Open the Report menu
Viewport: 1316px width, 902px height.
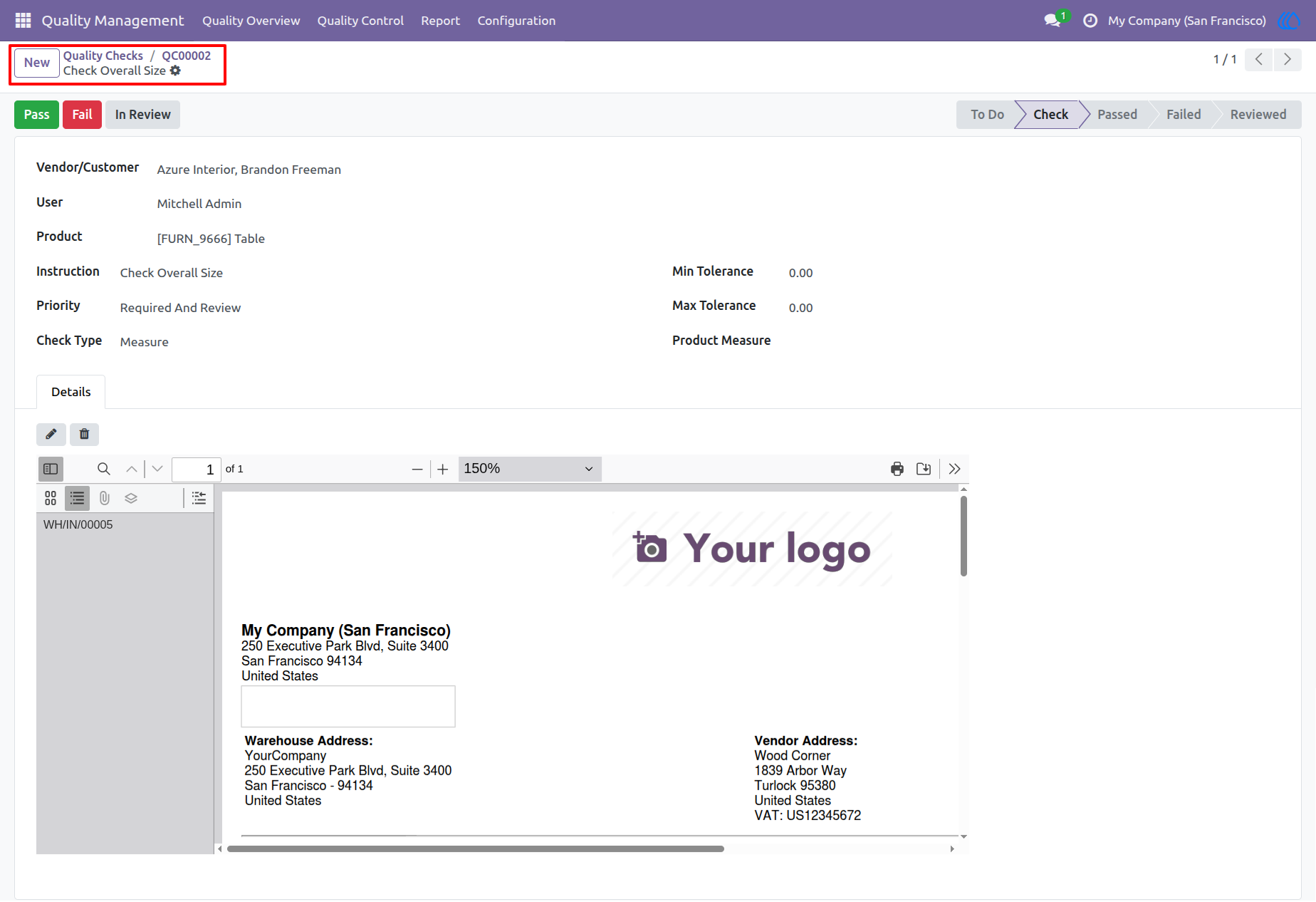click(x=440, y=21)
